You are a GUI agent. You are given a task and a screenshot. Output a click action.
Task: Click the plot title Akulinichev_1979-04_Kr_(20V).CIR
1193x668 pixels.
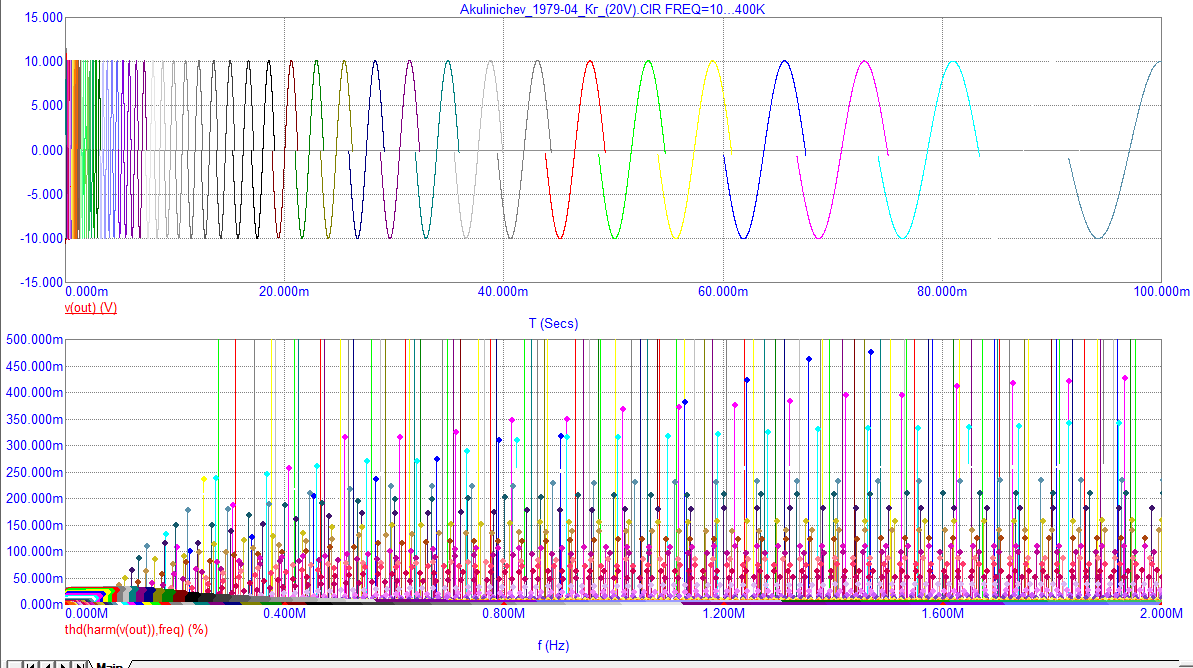point(560,9)
